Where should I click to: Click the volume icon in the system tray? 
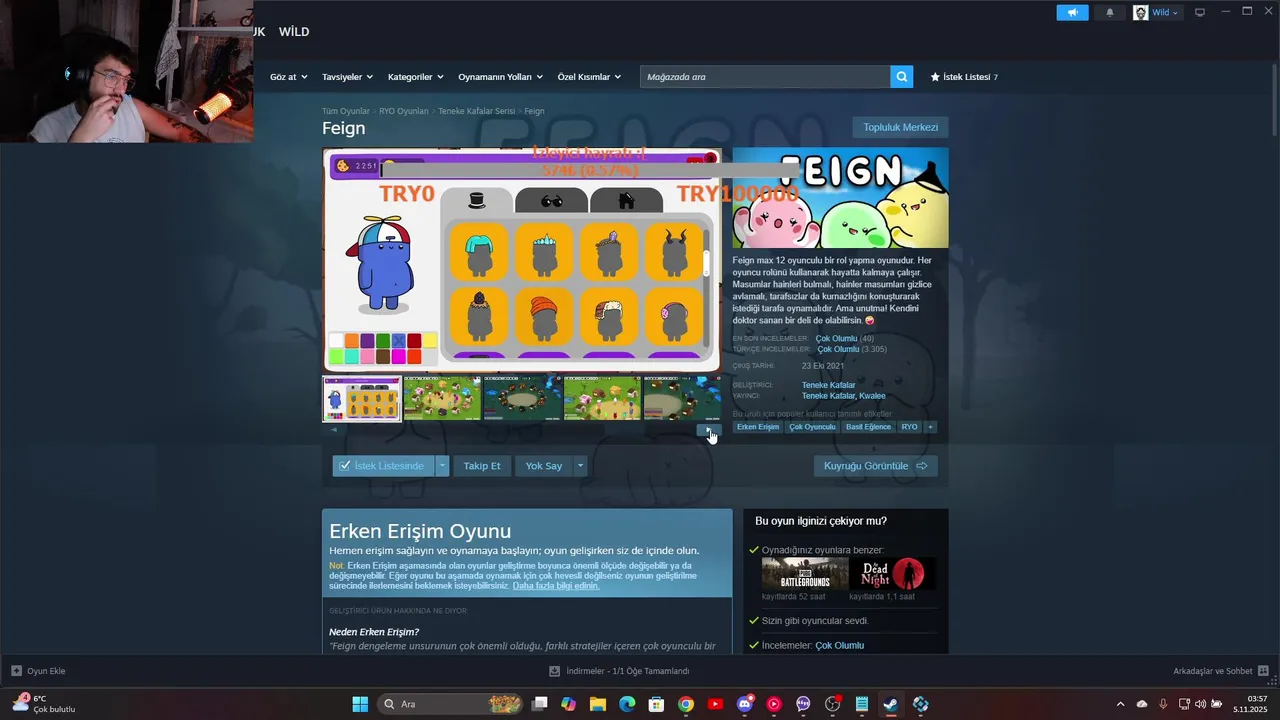coord(1200,704)
